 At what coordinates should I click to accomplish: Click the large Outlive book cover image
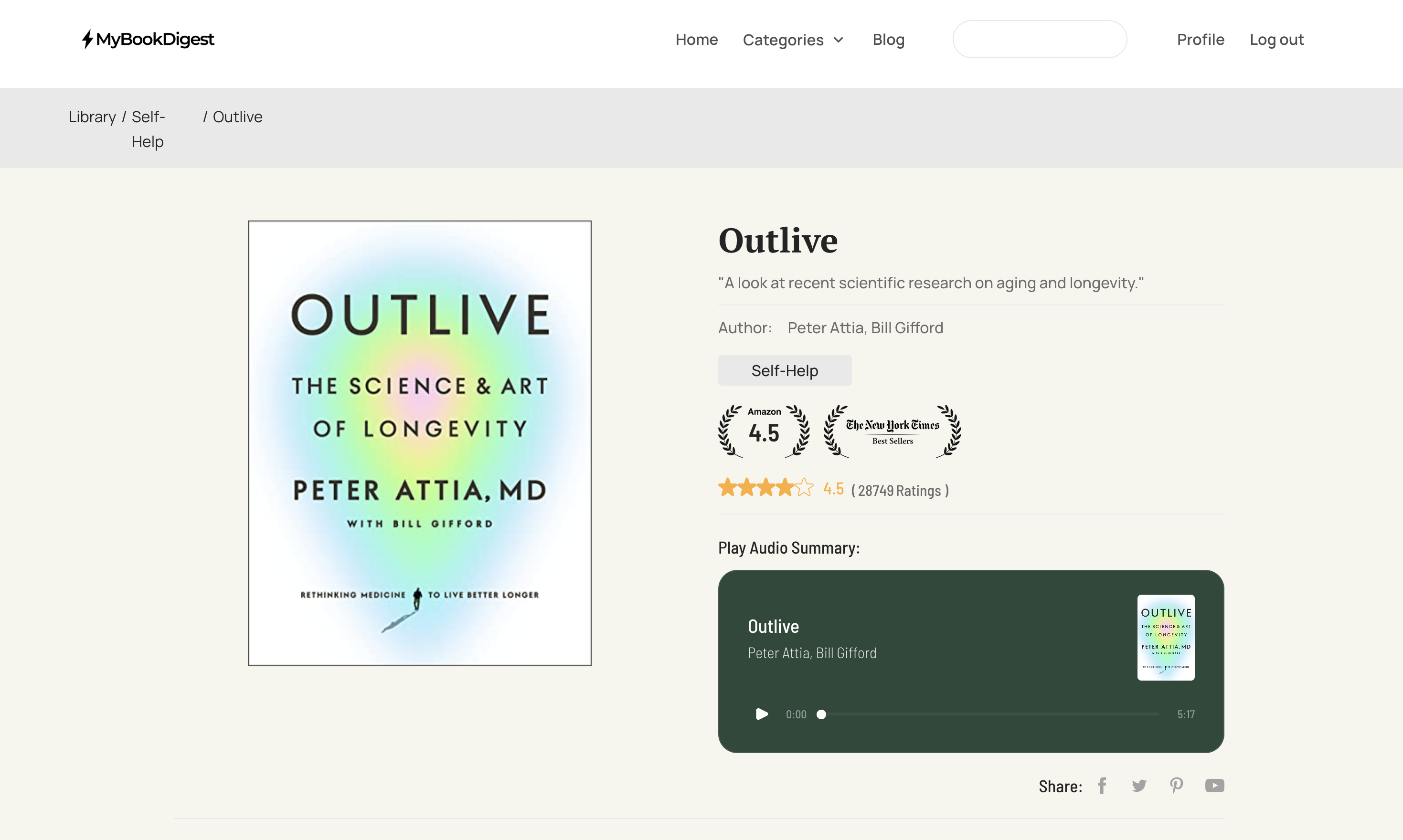click(420, 443)
